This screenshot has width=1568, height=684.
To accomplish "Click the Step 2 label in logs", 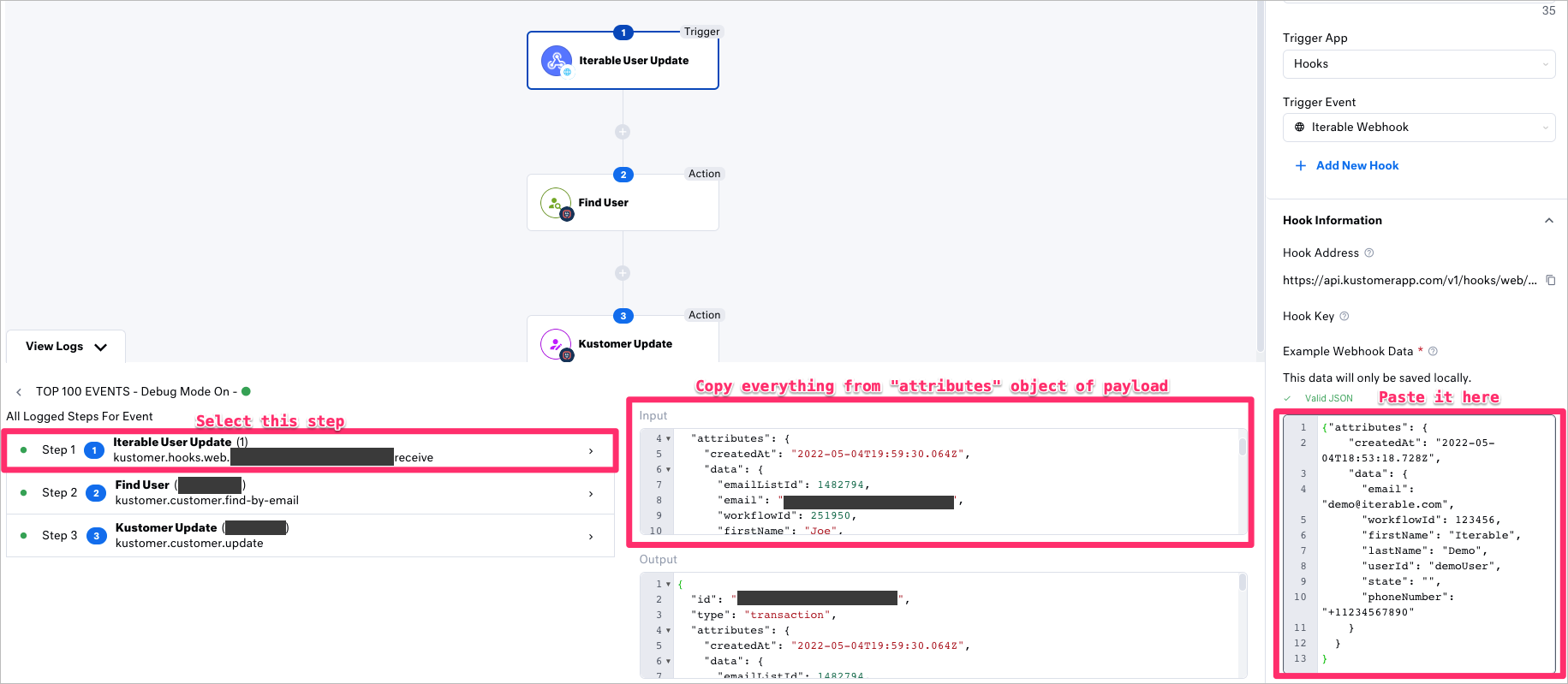I will tap(59, 493).
